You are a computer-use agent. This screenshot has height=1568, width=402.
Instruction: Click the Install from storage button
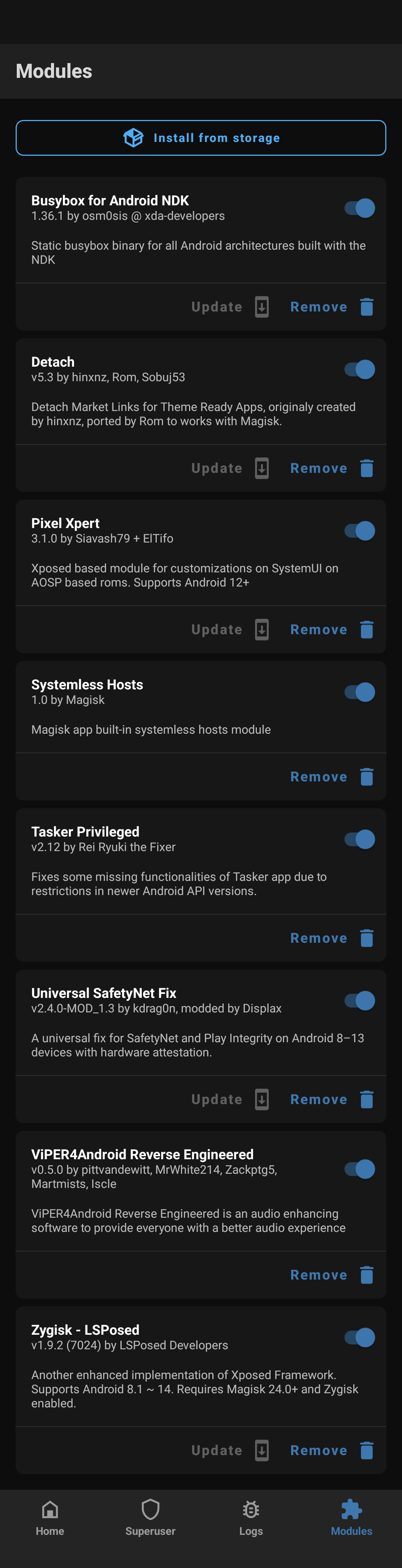click(x=201, y=137)
